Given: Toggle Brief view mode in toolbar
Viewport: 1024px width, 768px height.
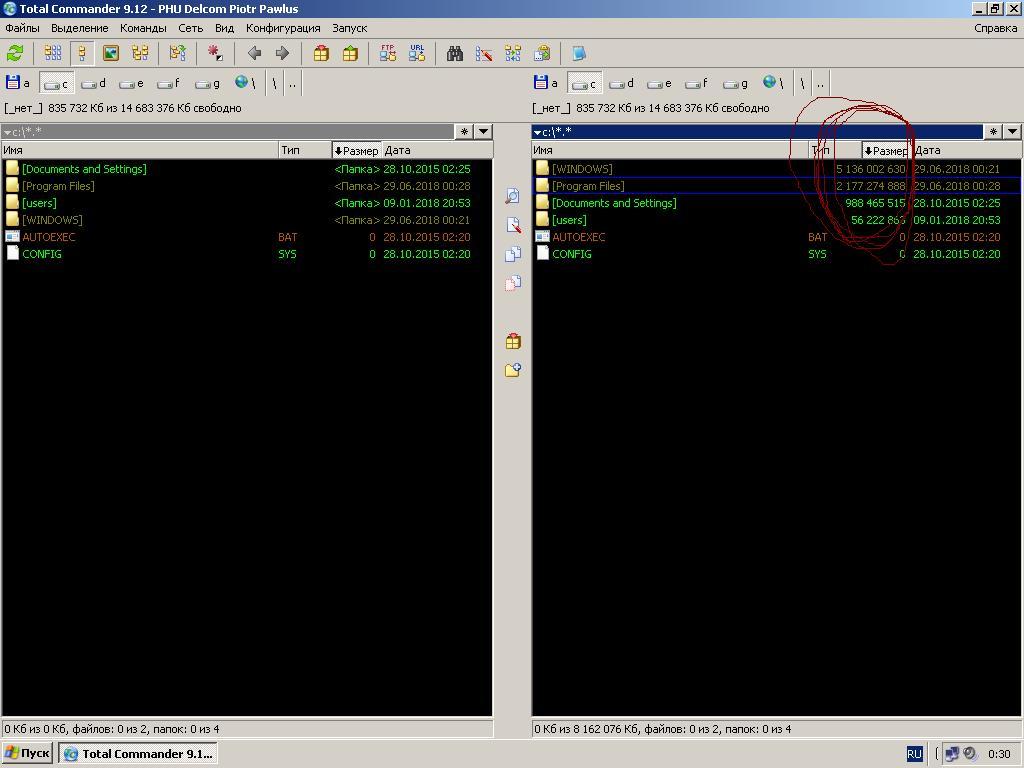Looking at the screenshot, I should [x=53, y=54].
